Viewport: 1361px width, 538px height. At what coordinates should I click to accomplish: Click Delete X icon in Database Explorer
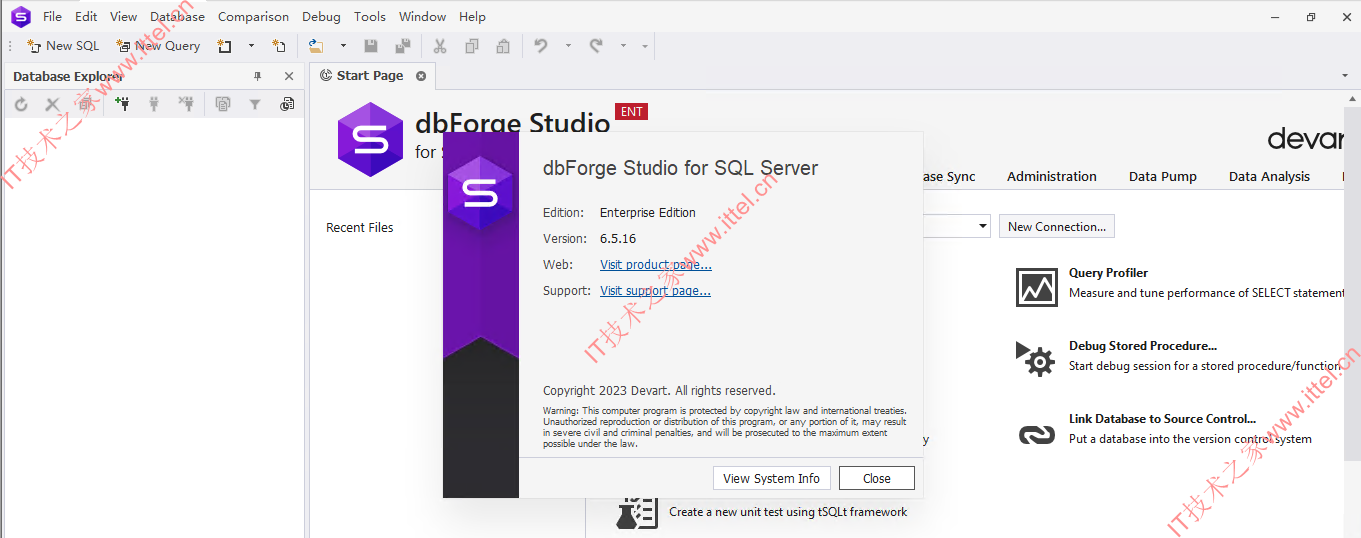point(52,104)
